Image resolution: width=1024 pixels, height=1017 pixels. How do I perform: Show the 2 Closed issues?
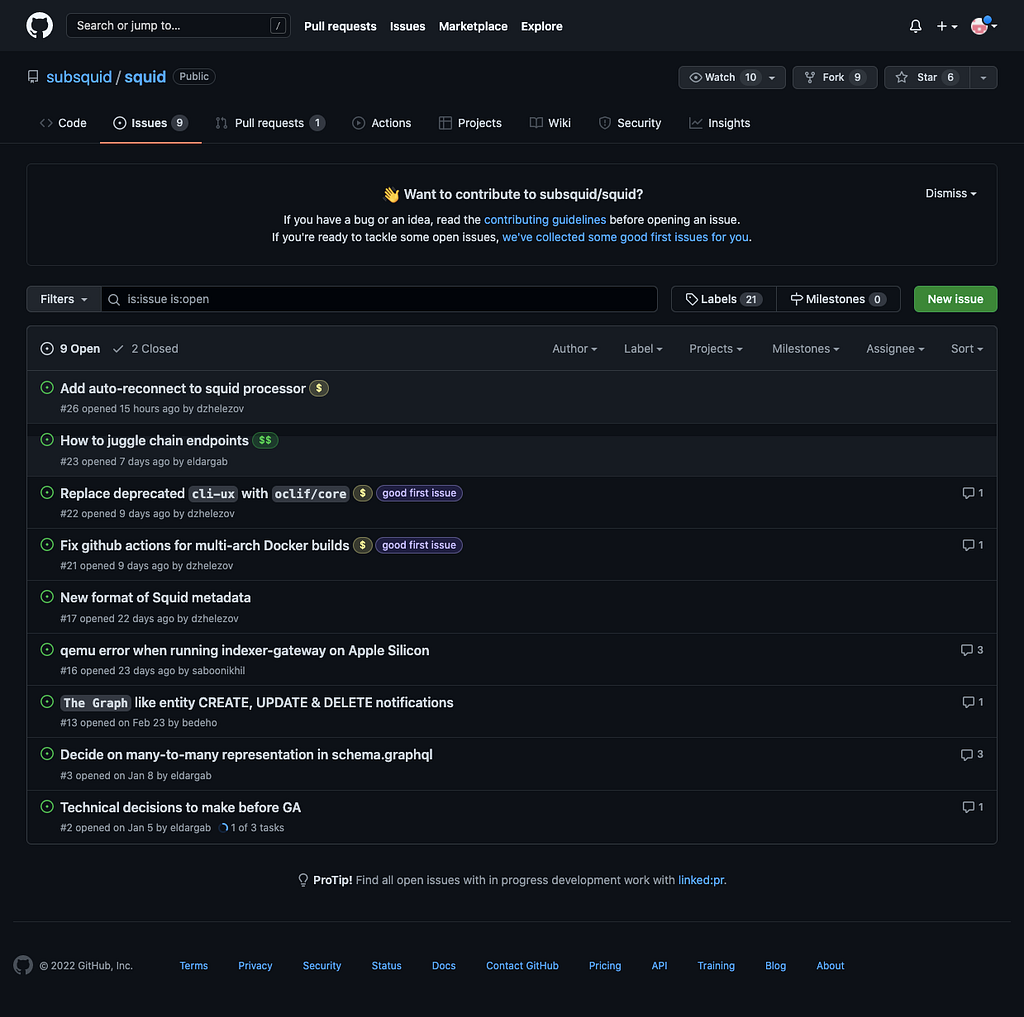click(146, 349)
